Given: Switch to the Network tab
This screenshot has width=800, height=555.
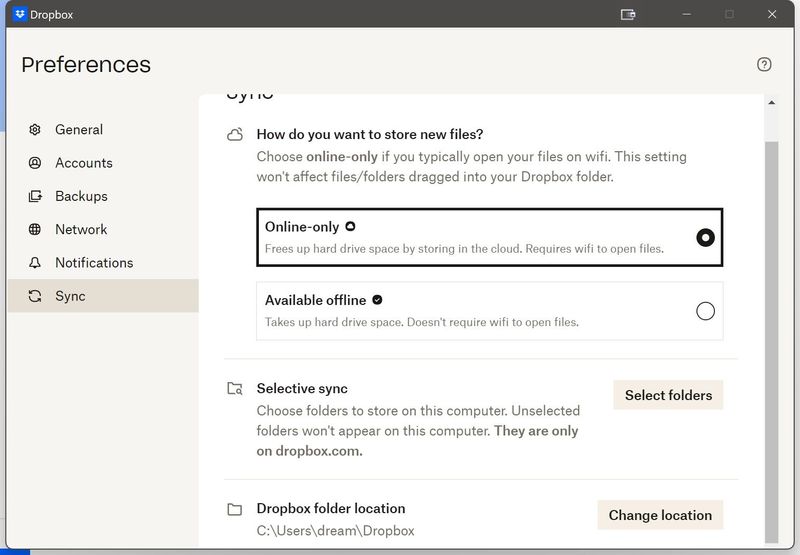Looking at the screenshot, I should [81, 229].
